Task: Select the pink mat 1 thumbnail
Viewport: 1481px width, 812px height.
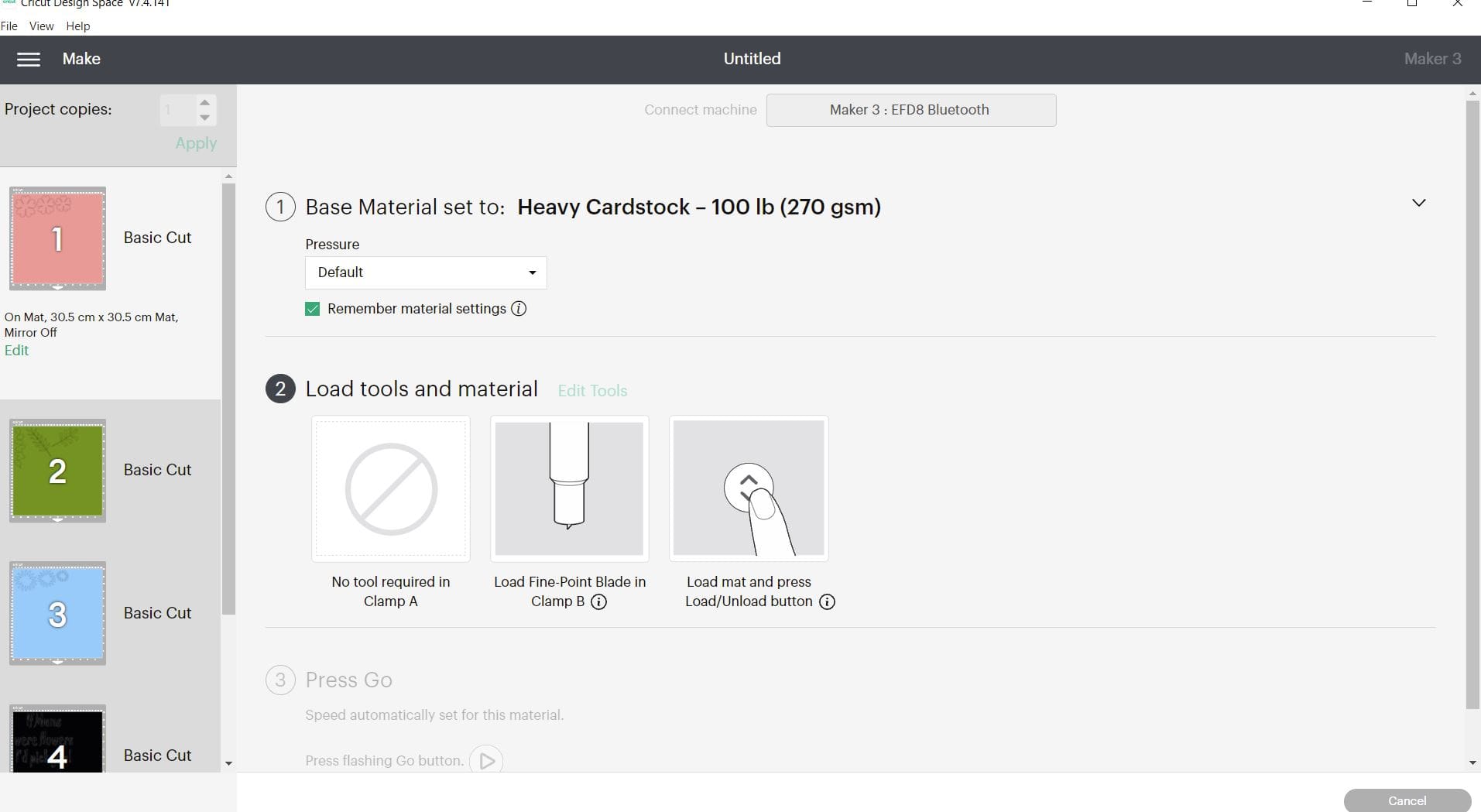Action: coord(57,238)
